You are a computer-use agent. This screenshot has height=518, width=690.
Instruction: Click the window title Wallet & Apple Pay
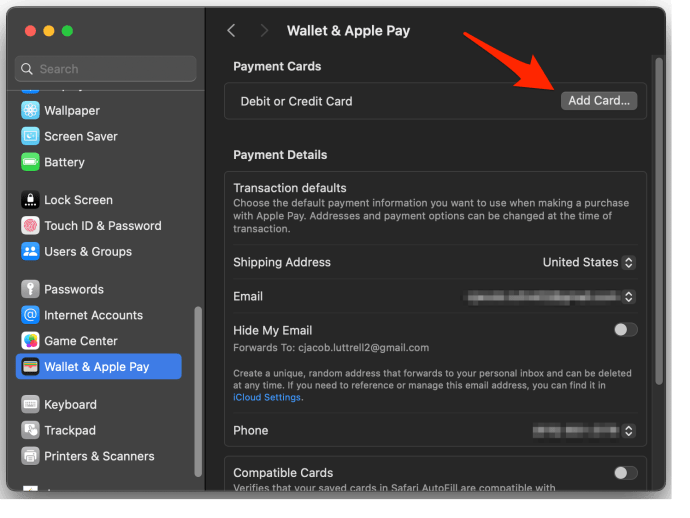348,31
